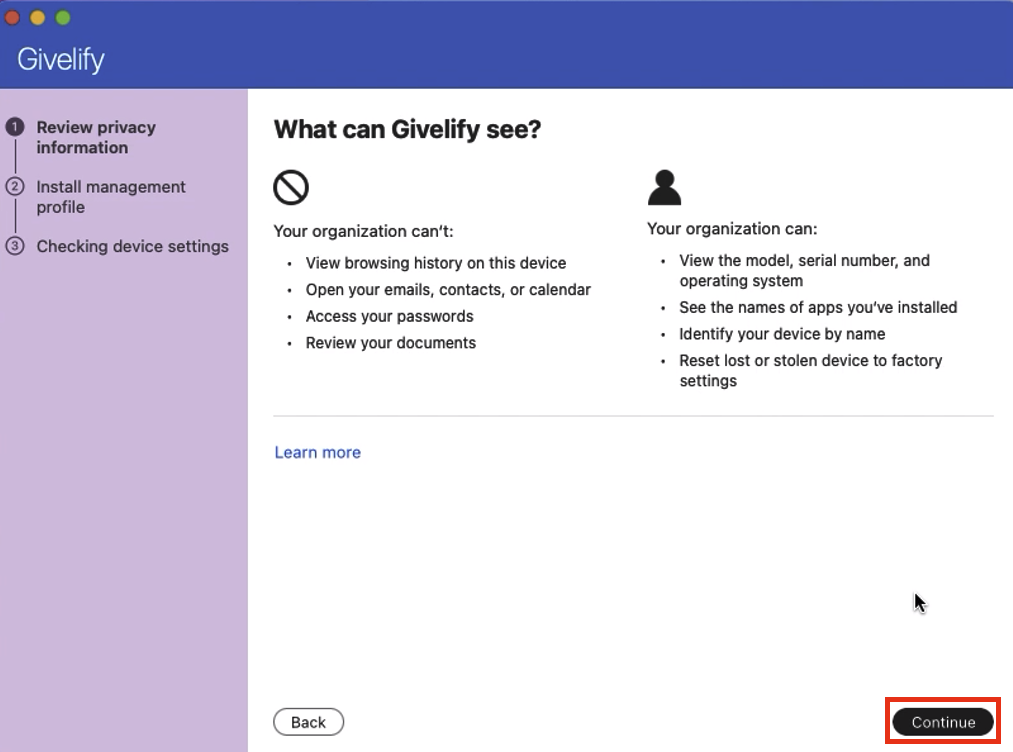Viewport: 1013px width, 752px height.
Task: Click the person silhouette icon
Action: click(x=664, y=187)
